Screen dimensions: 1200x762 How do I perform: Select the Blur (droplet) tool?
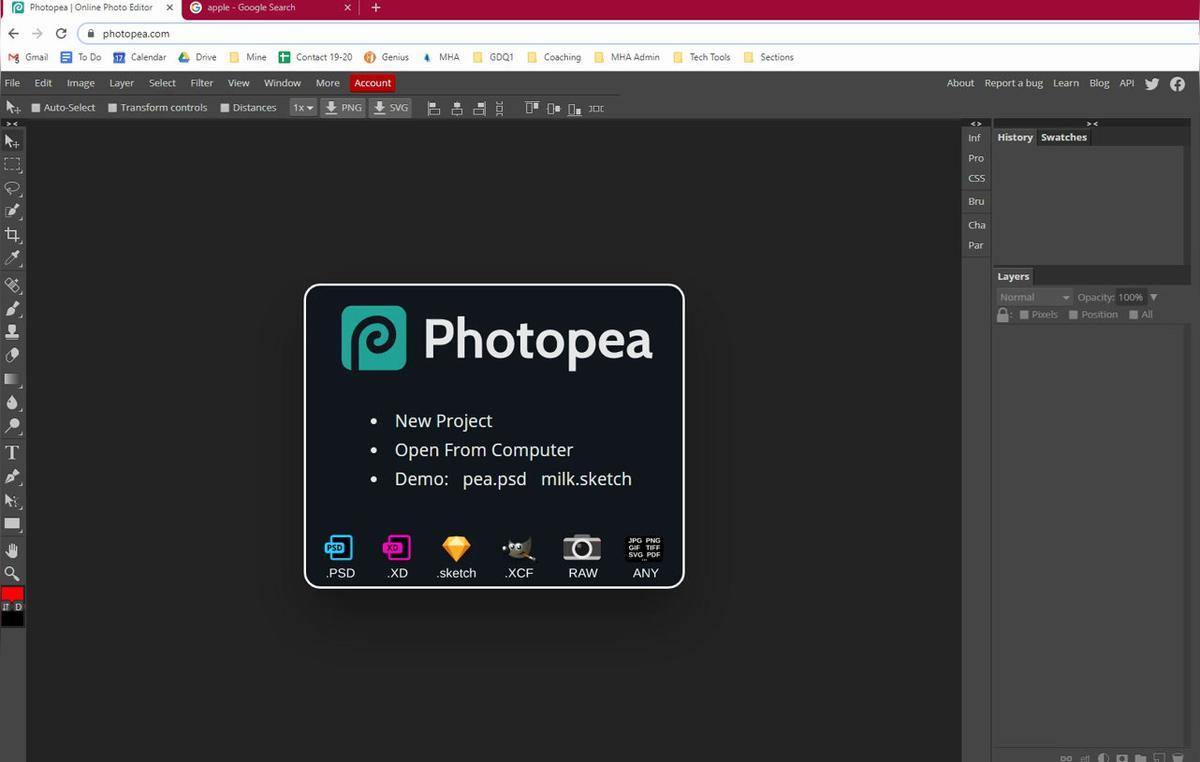[x=12, y=402]
